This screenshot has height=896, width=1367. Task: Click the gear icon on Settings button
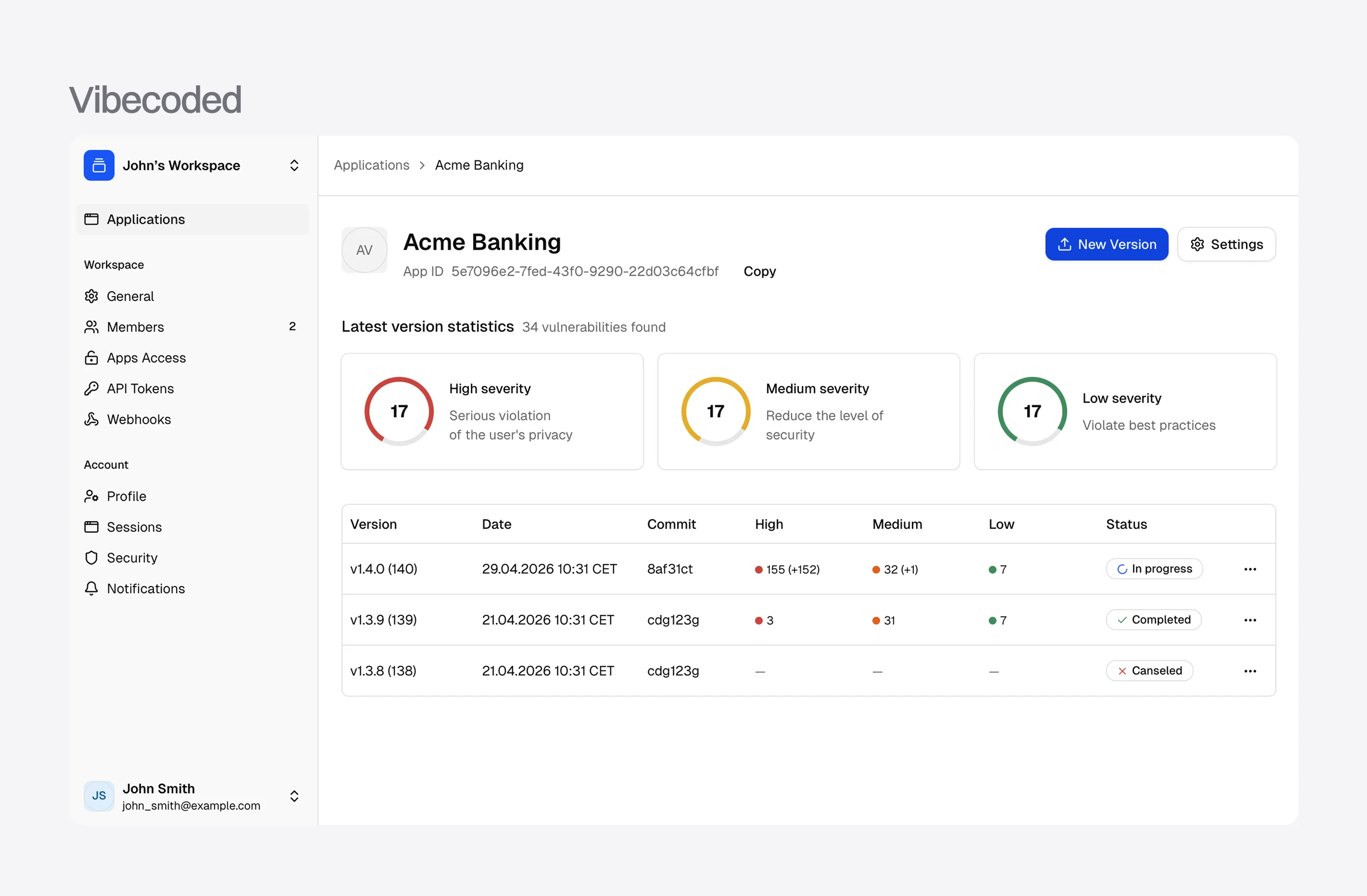(1197, 244)
